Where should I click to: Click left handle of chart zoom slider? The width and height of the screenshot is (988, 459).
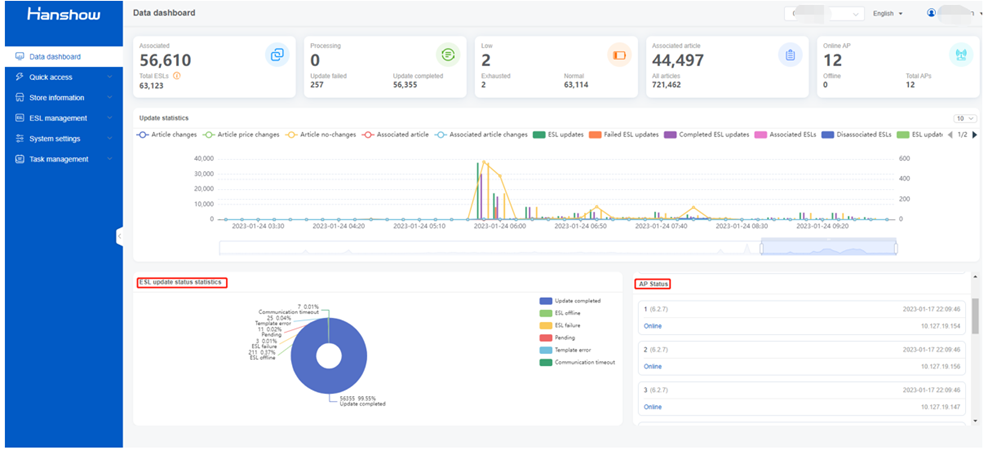761,248
